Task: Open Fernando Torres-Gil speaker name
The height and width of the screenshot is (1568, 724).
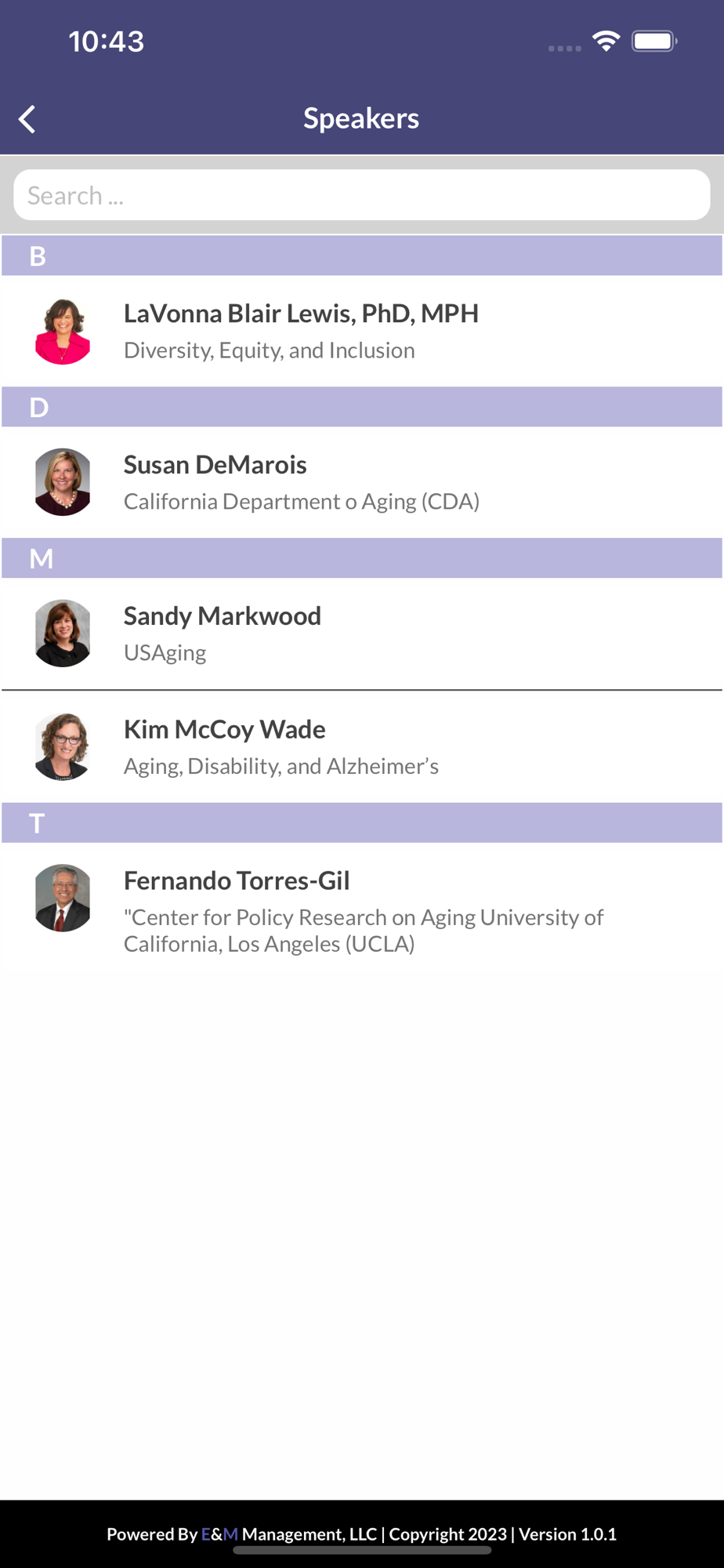Action: [237, 881]
